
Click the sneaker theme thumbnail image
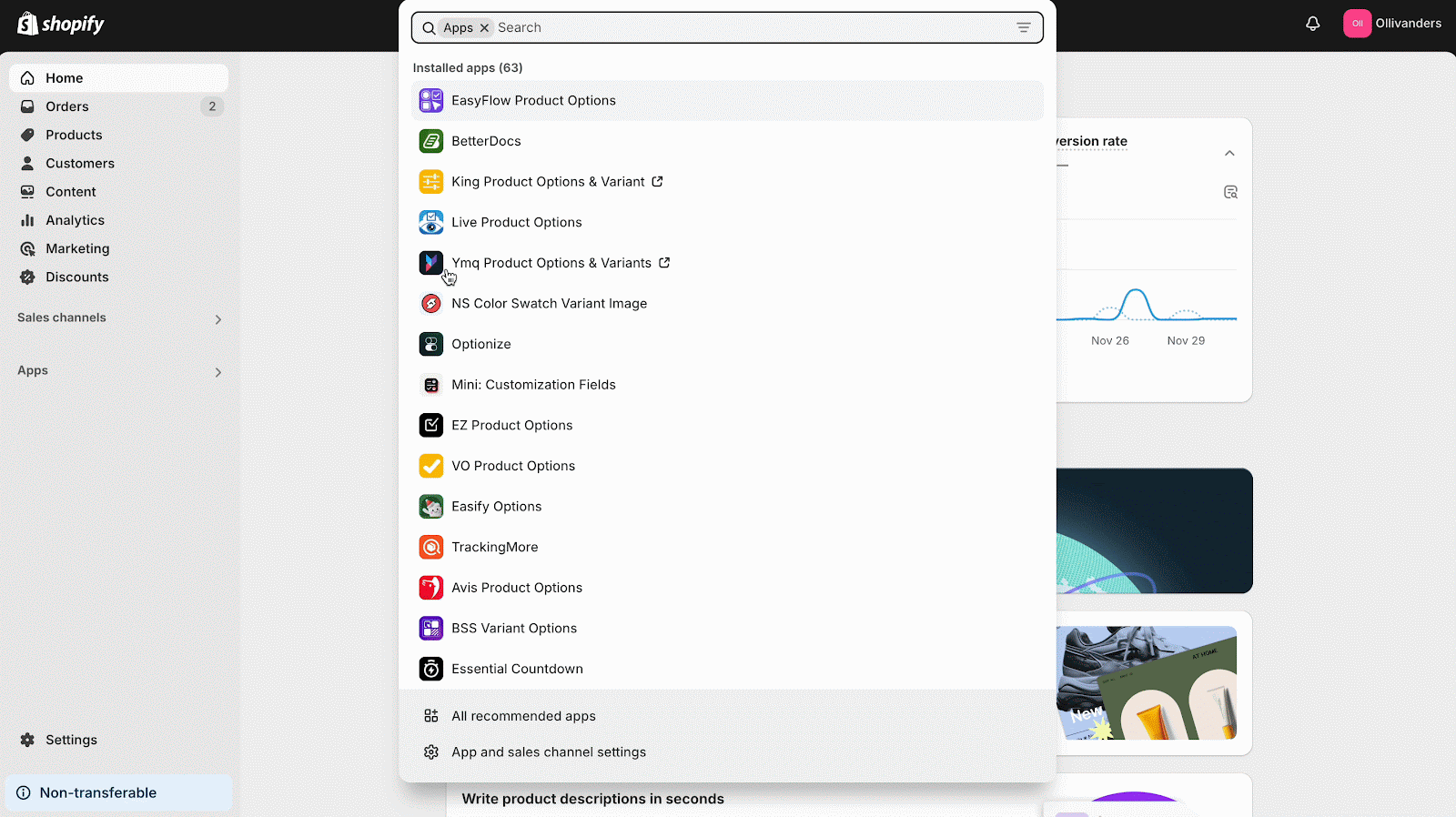(1147, 682)
